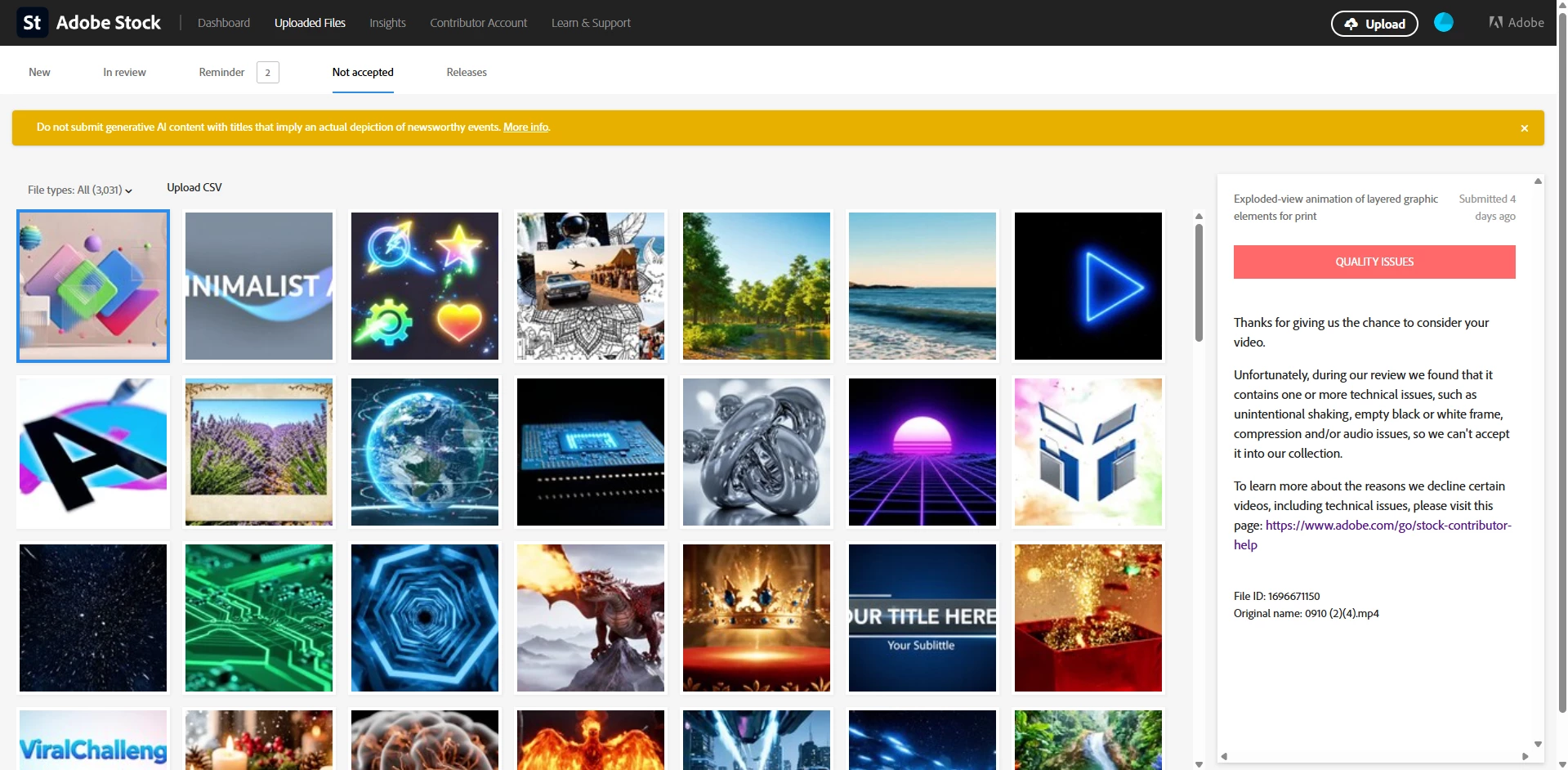Switch to the Reminder tab
Viewport: 1568px width, 770px height.
click(x=221, y=72)
